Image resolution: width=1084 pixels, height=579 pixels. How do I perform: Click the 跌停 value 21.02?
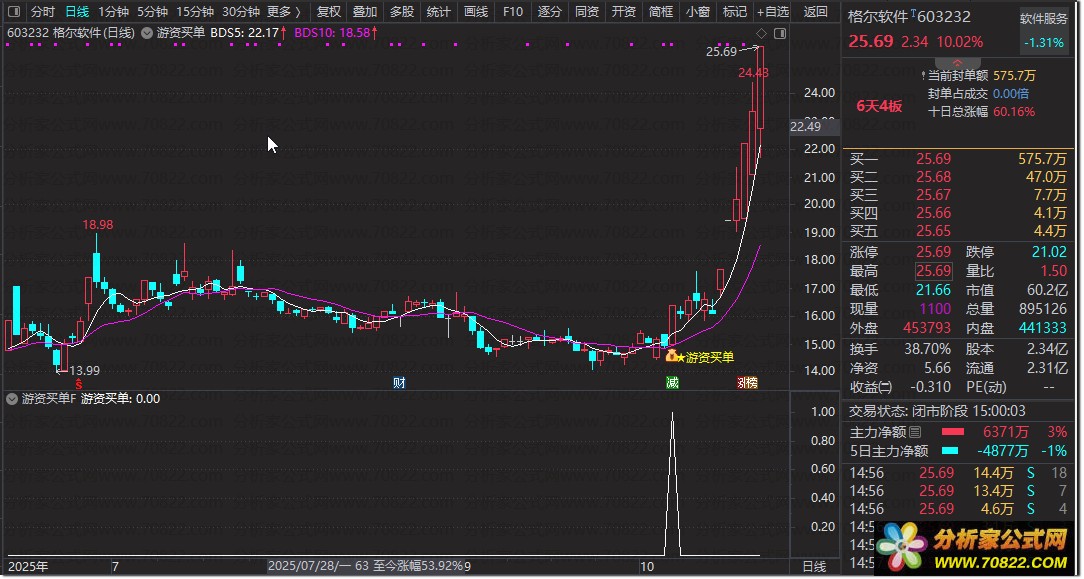[1049, 252]
